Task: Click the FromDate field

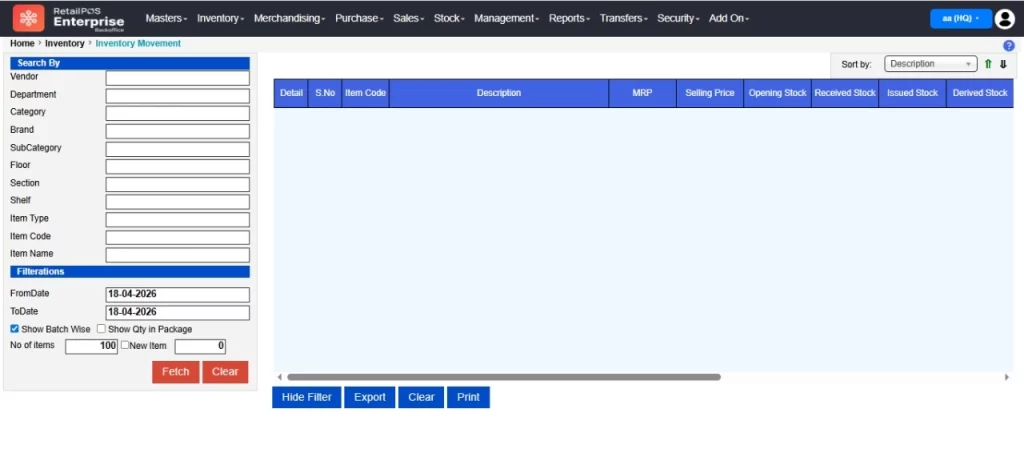Action: click(178, 294)
